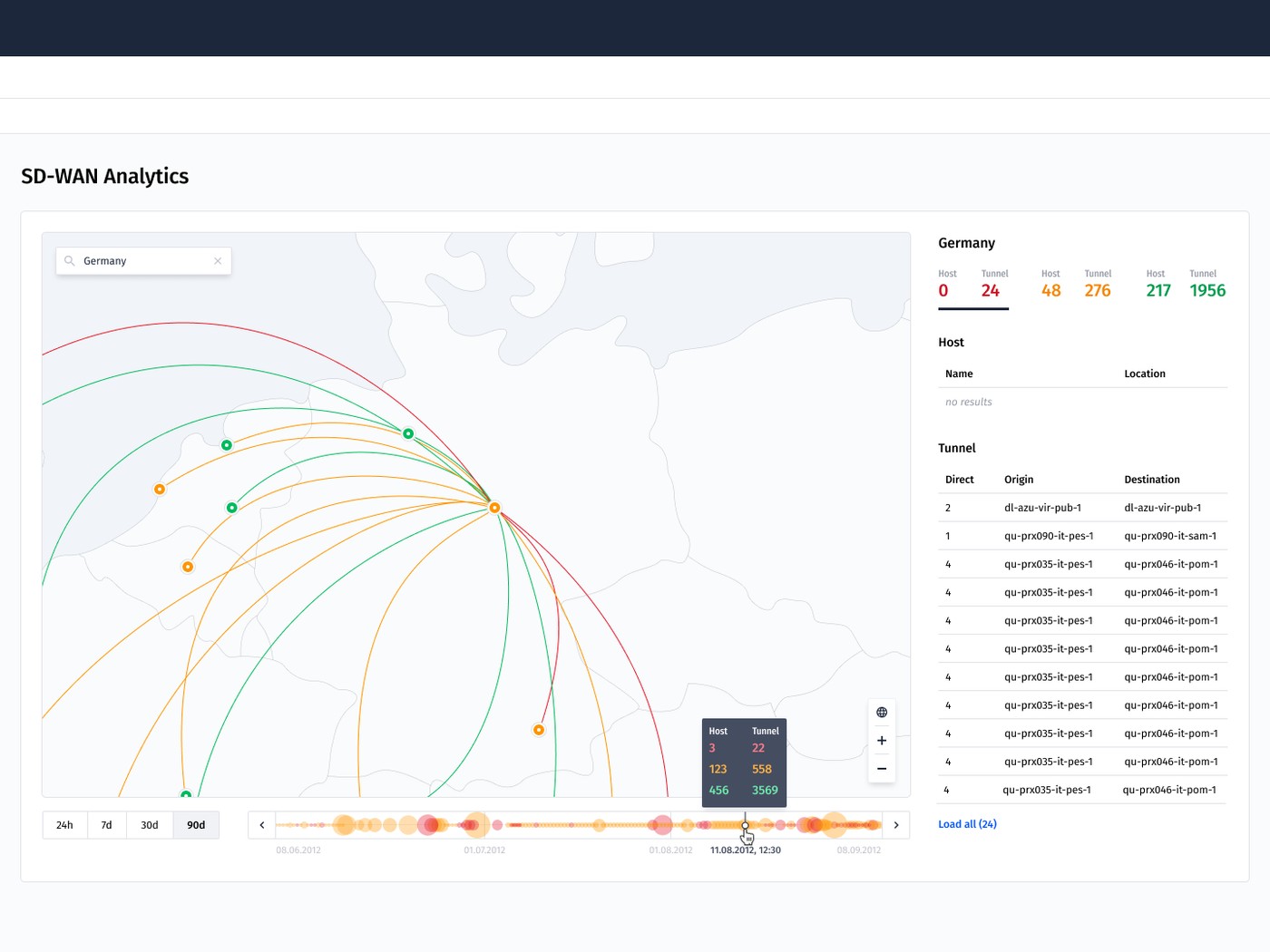The image size is (1270, 952).
Task: Click the 08.06.2012 timeline date label
Action: (x=298, y=850)
